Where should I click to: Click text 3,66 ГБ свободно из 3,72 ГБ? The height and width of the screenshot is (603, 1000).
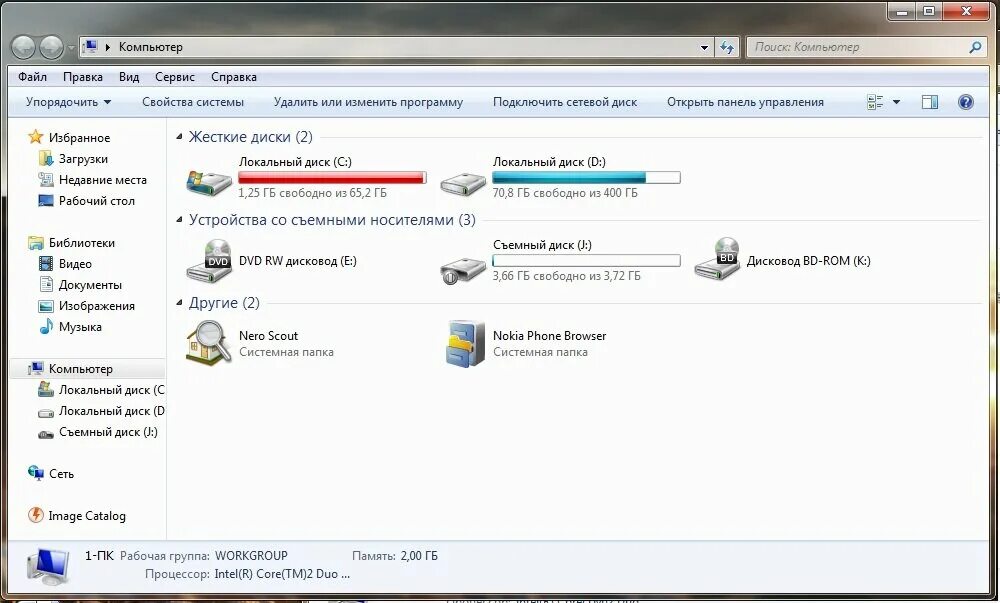(566, 276)
